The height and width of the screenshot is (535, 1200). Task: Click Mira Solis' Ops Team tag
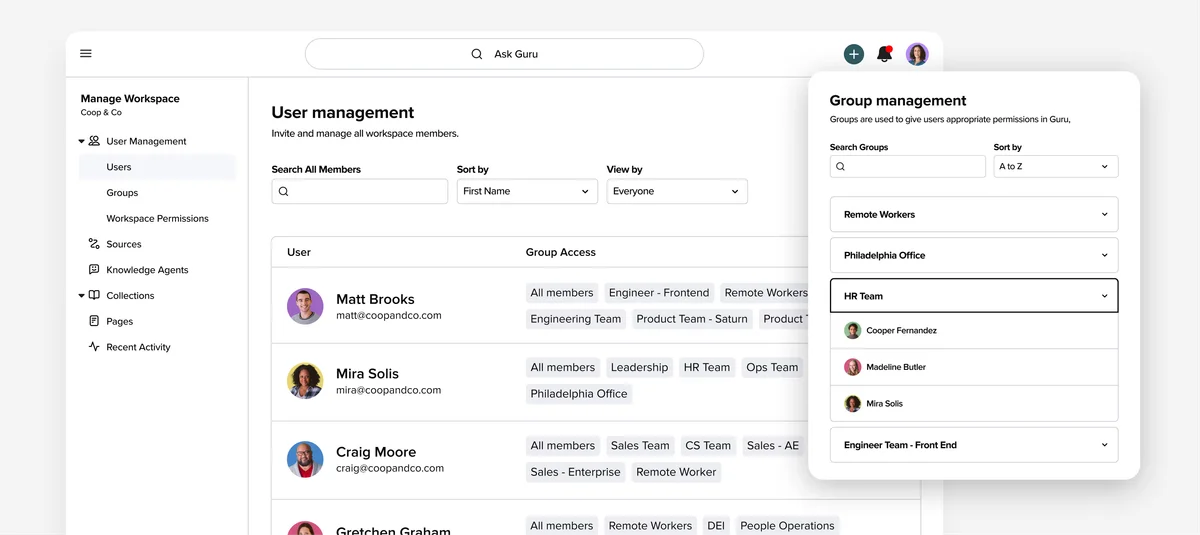click(x=772, y=368)
